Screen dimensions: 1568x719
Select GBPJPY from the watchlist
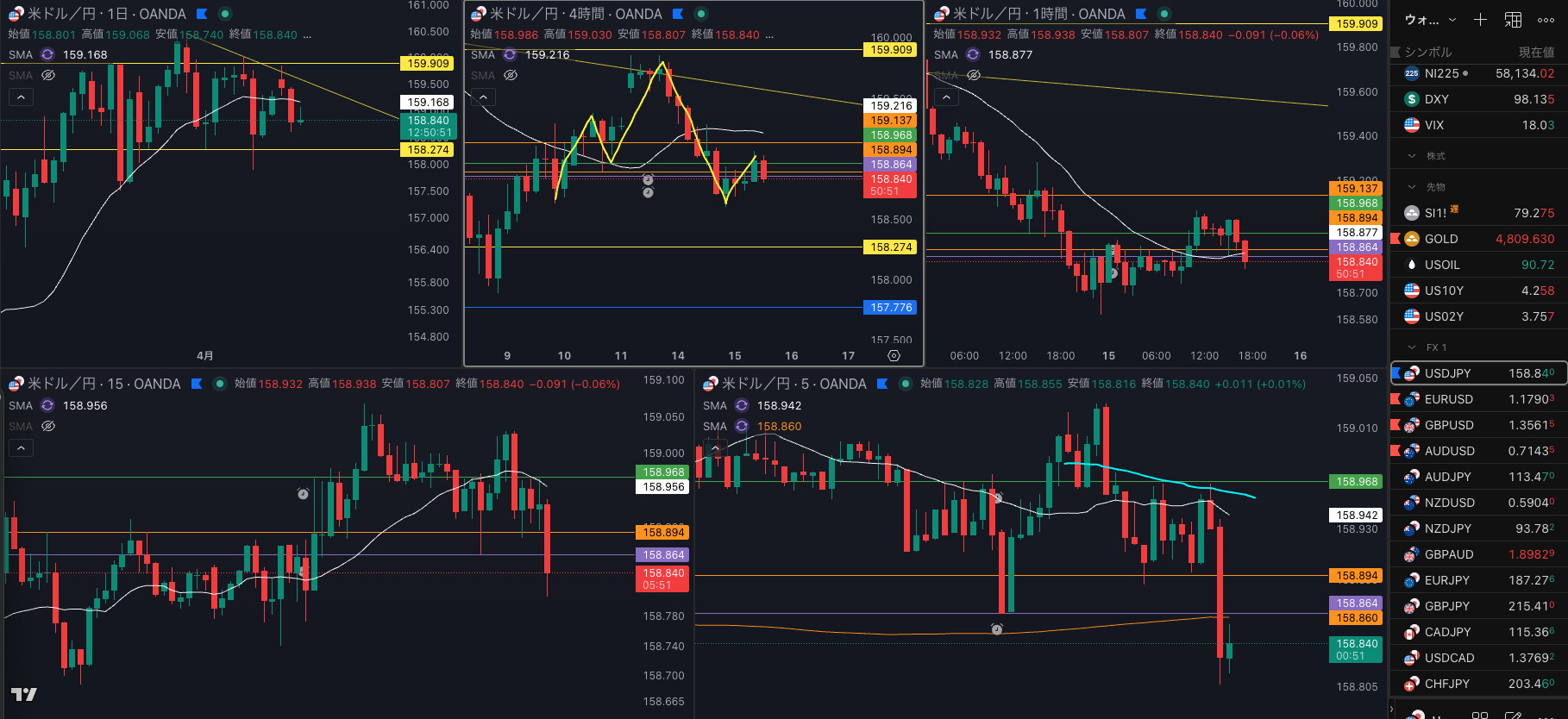[x=1447, y=606]
